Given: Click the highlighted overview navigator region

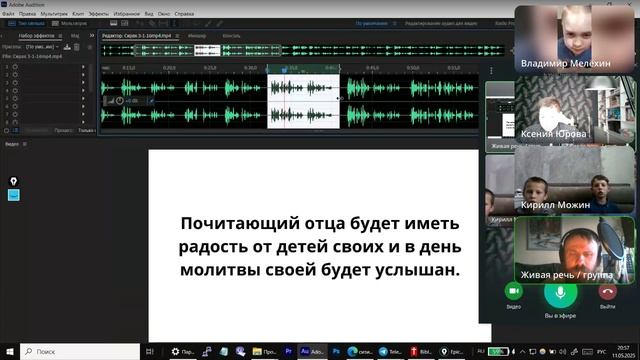Looking at the screenshot, I should point(207,51).
